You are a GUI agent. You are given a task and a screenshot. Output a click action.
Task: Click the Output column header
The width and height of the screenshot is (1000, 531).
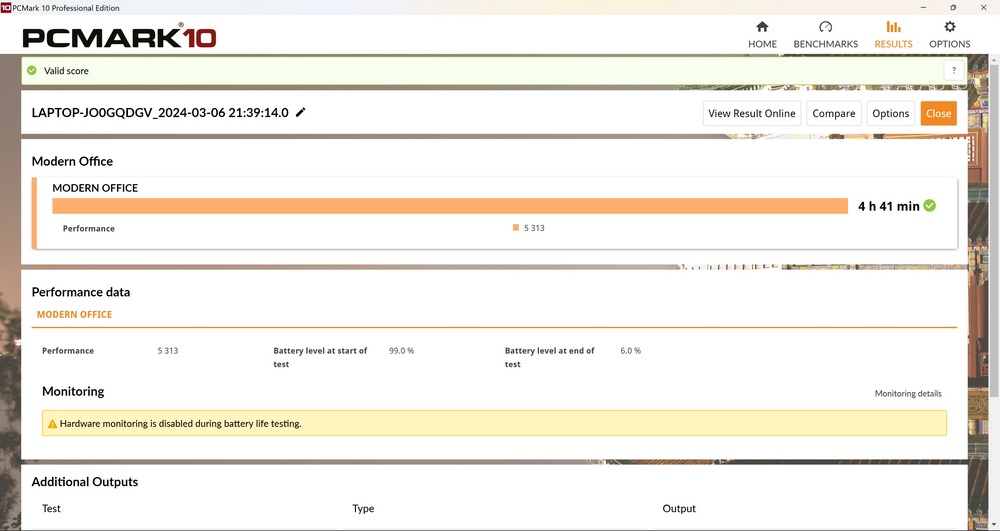click(x=679, y=509)
